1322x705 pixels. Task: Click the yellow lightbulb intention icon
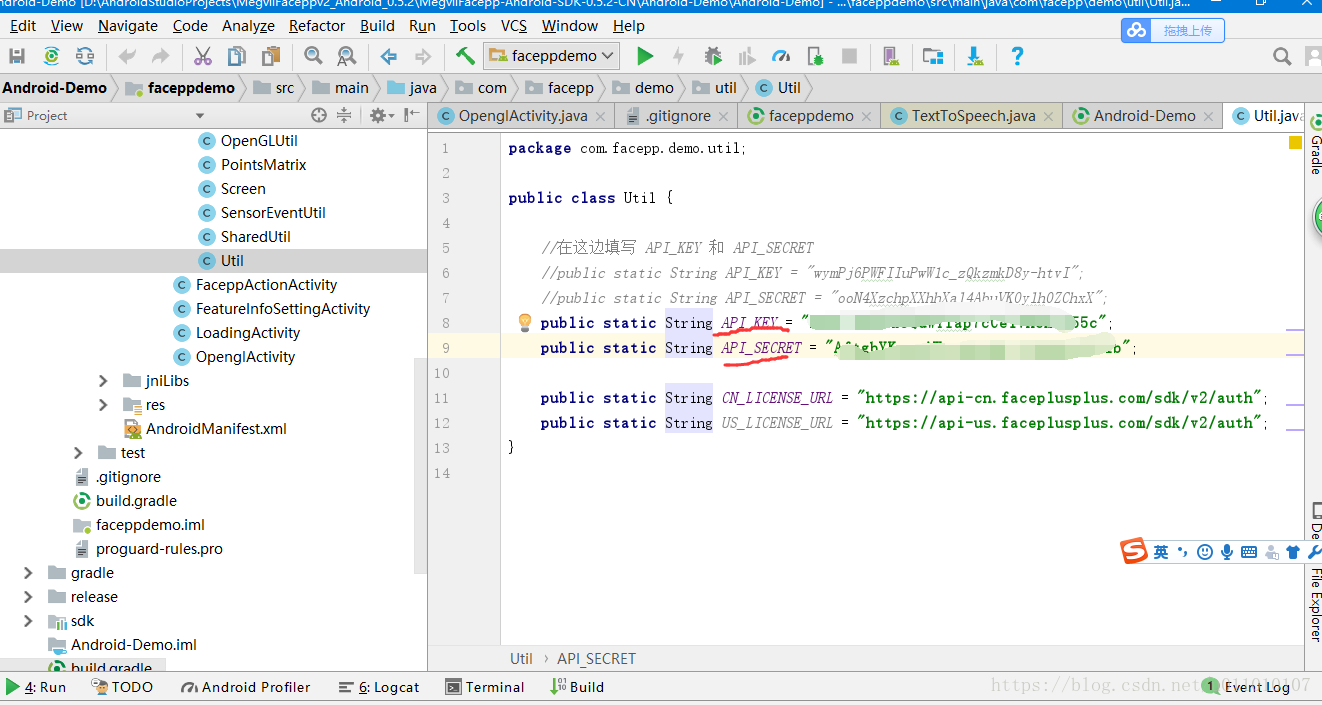tap(524, 322)
